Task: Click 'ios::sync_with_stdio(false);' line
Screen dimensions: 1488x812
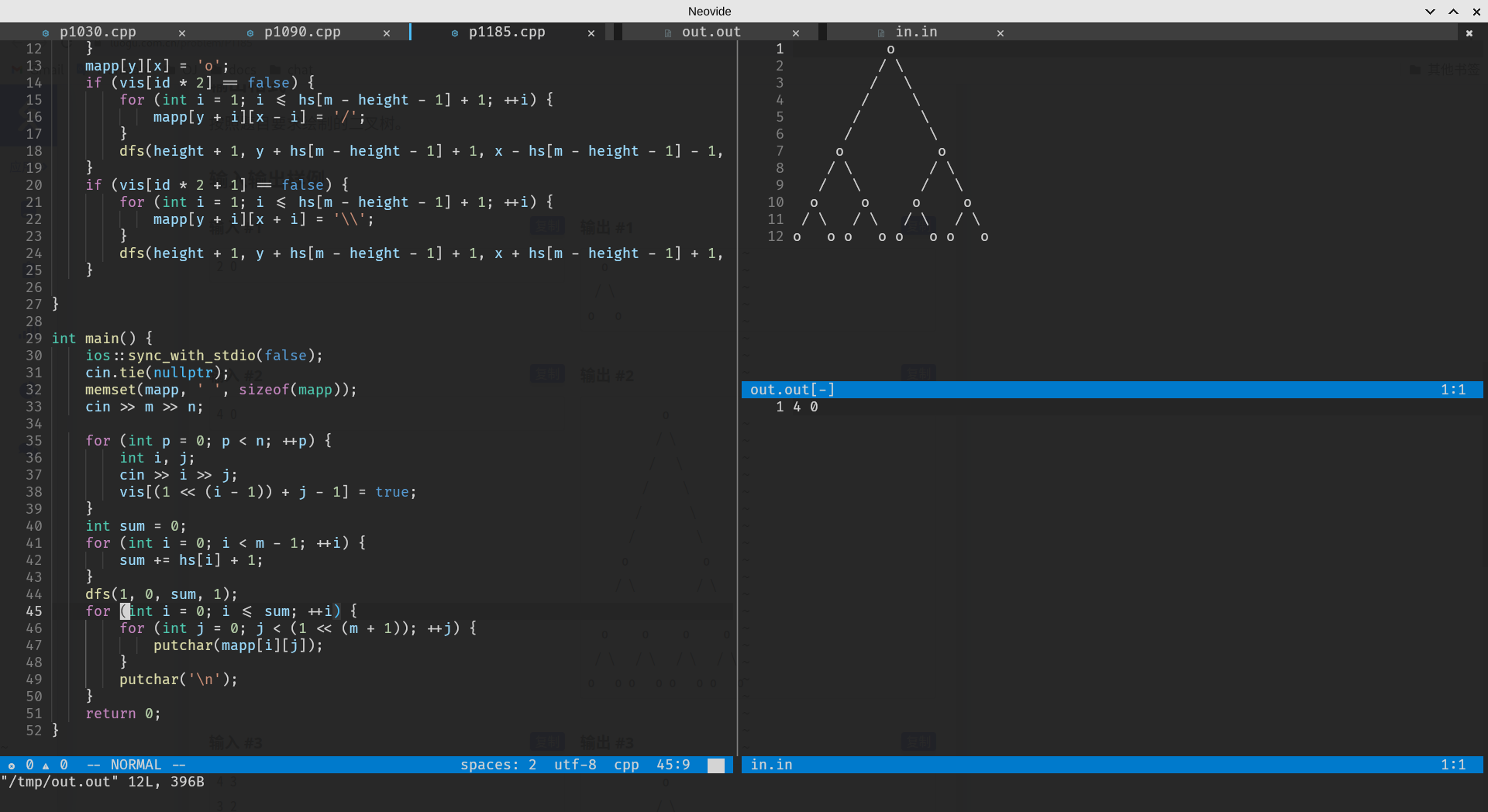Action: (x=204, y=356)
